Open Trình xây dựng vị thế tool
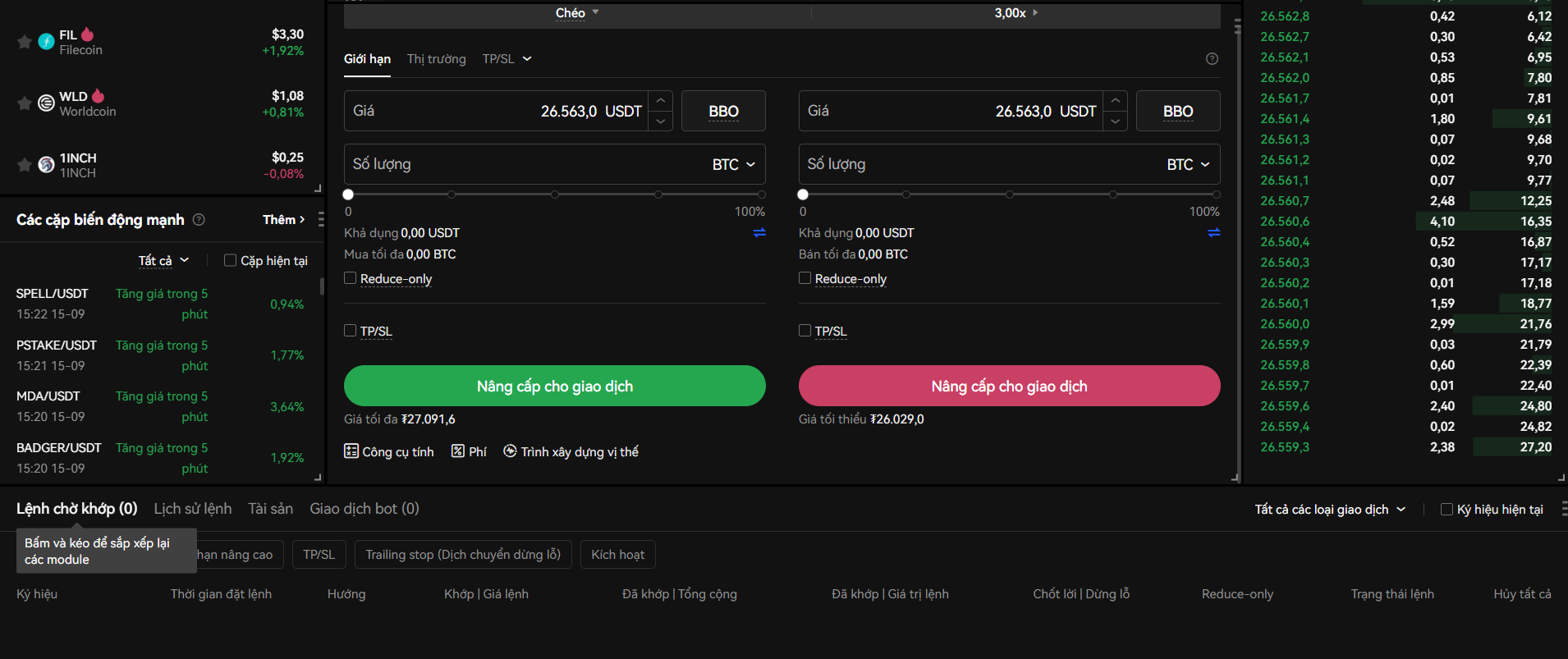Viewport: 1568px width, 659px height. (x=571, y=451)
